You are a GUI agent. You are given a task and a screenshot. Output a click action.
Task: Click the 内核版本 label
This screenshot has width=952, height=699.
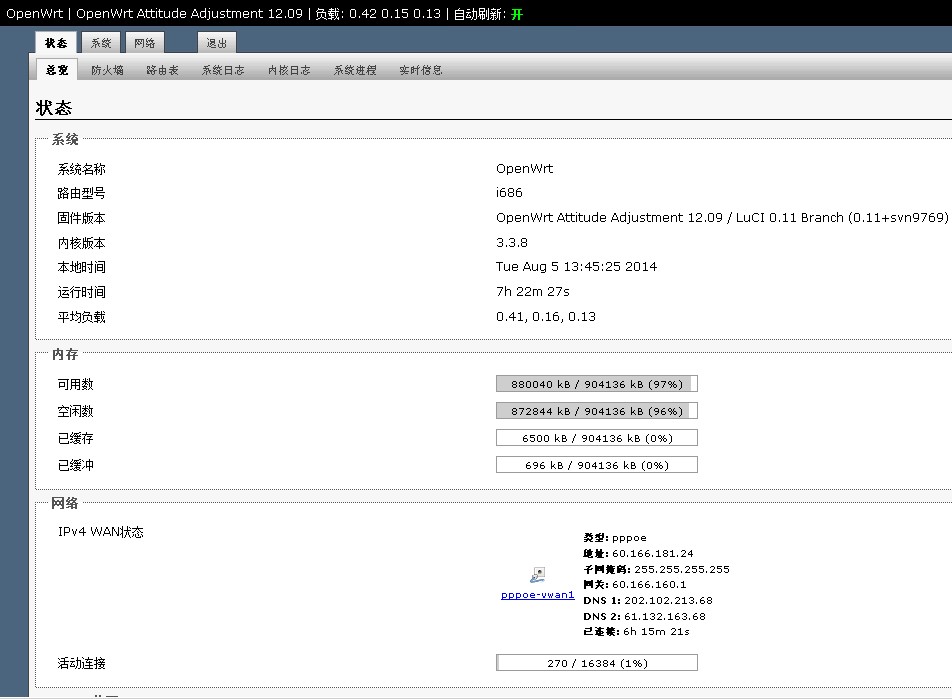click(81, 243)
